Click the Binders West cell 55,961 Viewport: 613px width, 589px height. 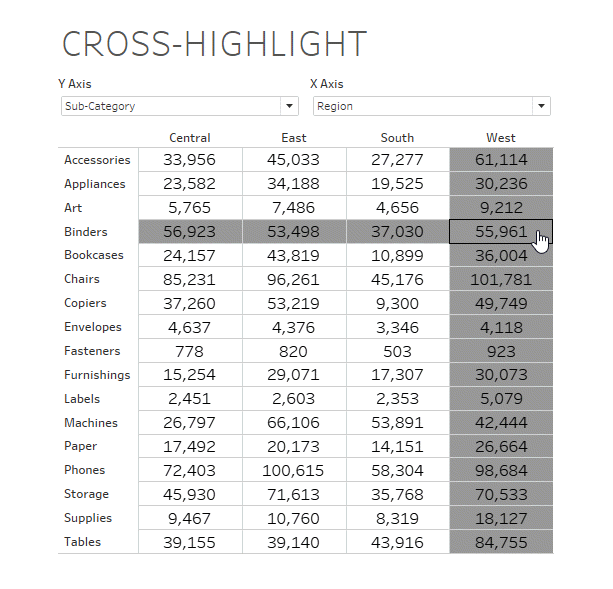point(501,232)
